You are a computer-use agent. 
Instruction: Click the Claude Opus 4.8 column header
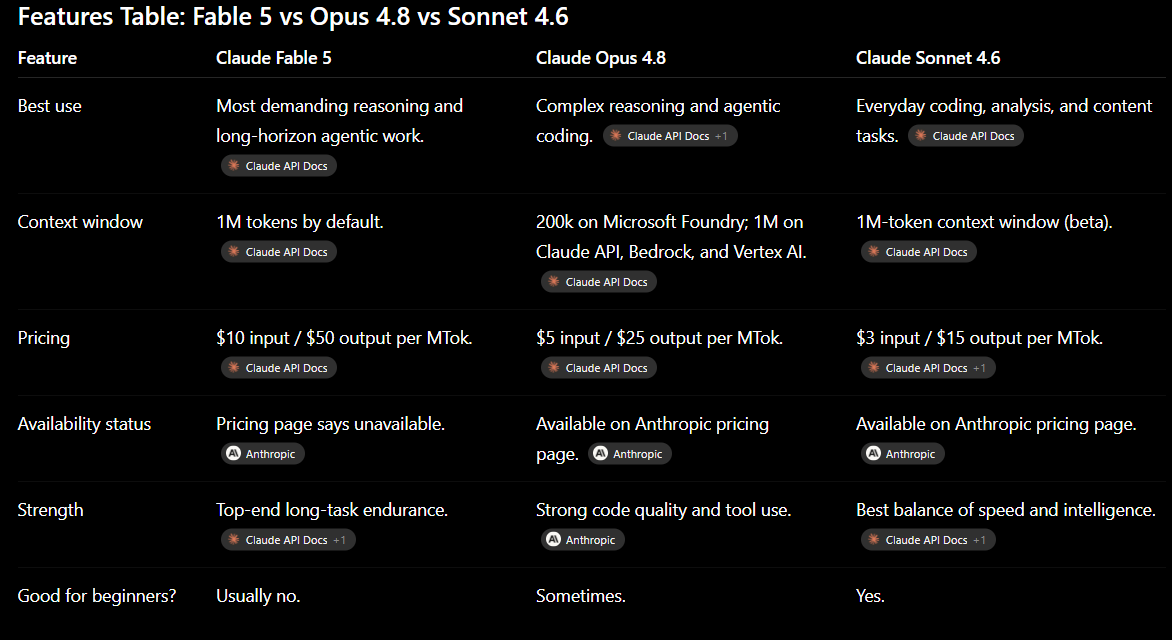(x=601, y=58)
